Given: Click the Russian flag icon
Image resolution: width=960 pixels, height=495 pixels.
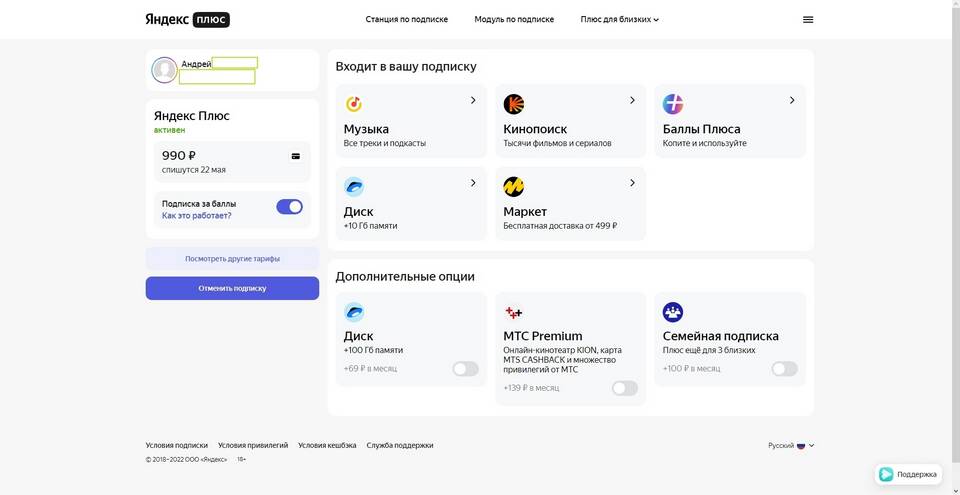Looking at the screenshot, I should click(x=800, y=445).
